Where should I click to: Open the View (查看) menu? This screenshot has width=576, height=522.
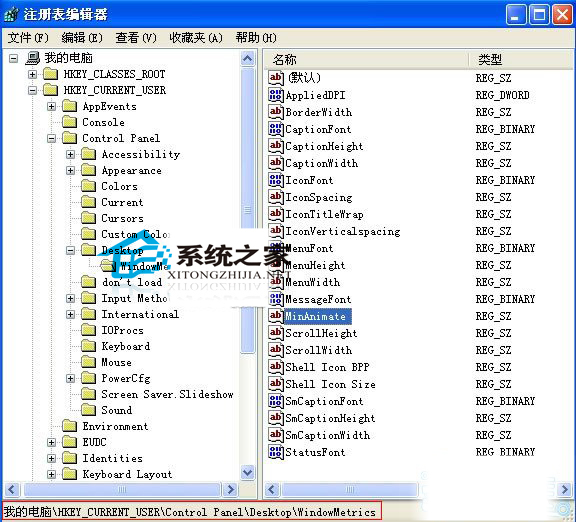point(136,37)
